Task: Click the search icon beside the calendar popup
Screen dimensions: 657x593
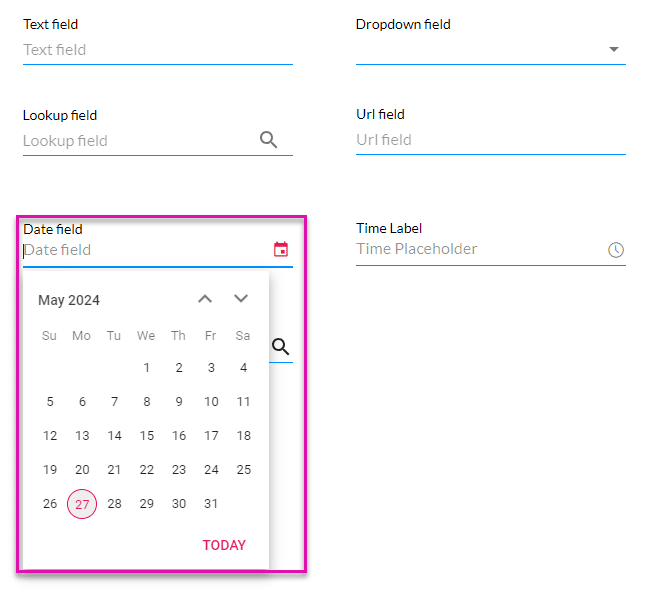Action: pos(281,347)
